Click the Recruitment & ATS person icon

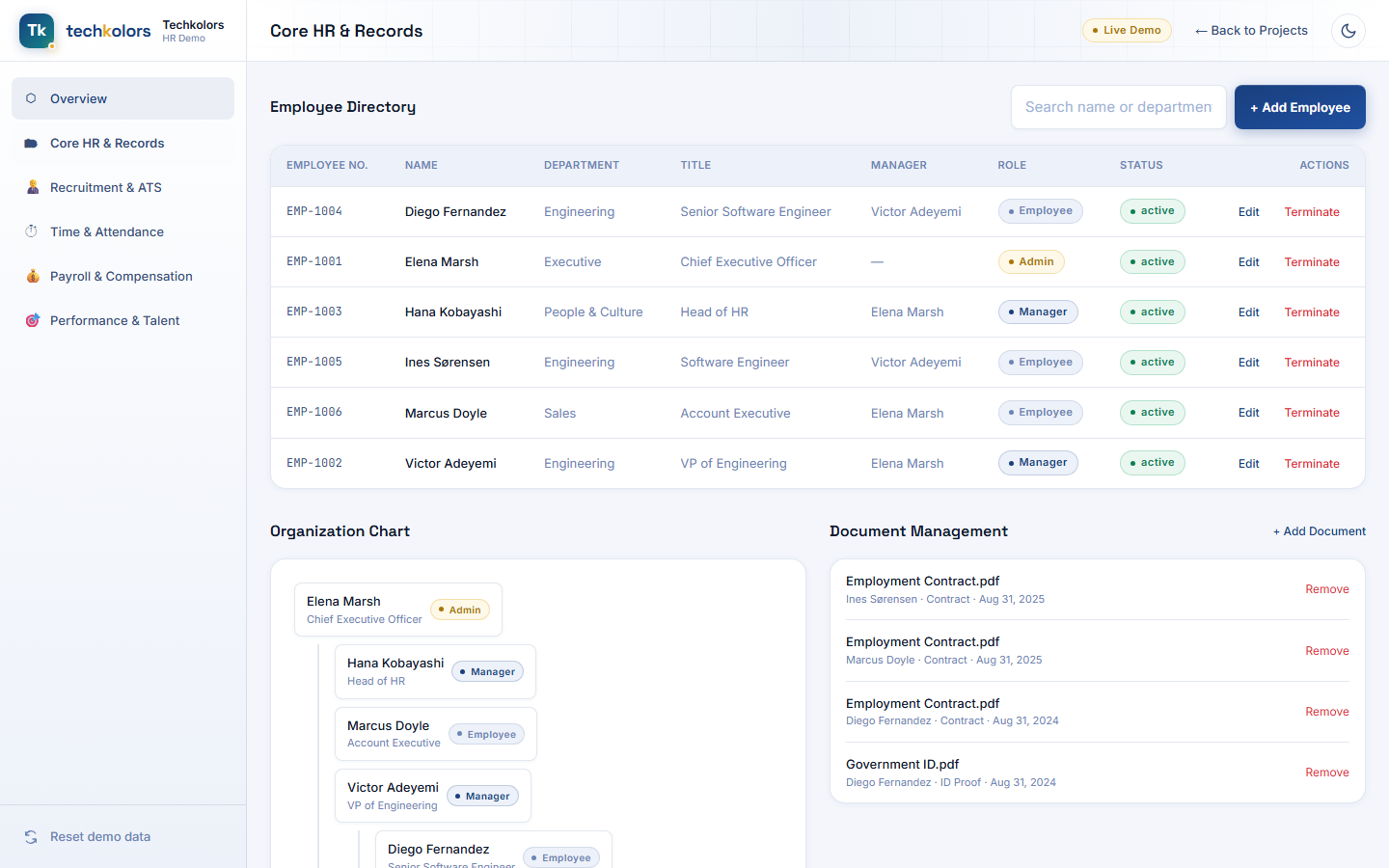click(32, 187)
